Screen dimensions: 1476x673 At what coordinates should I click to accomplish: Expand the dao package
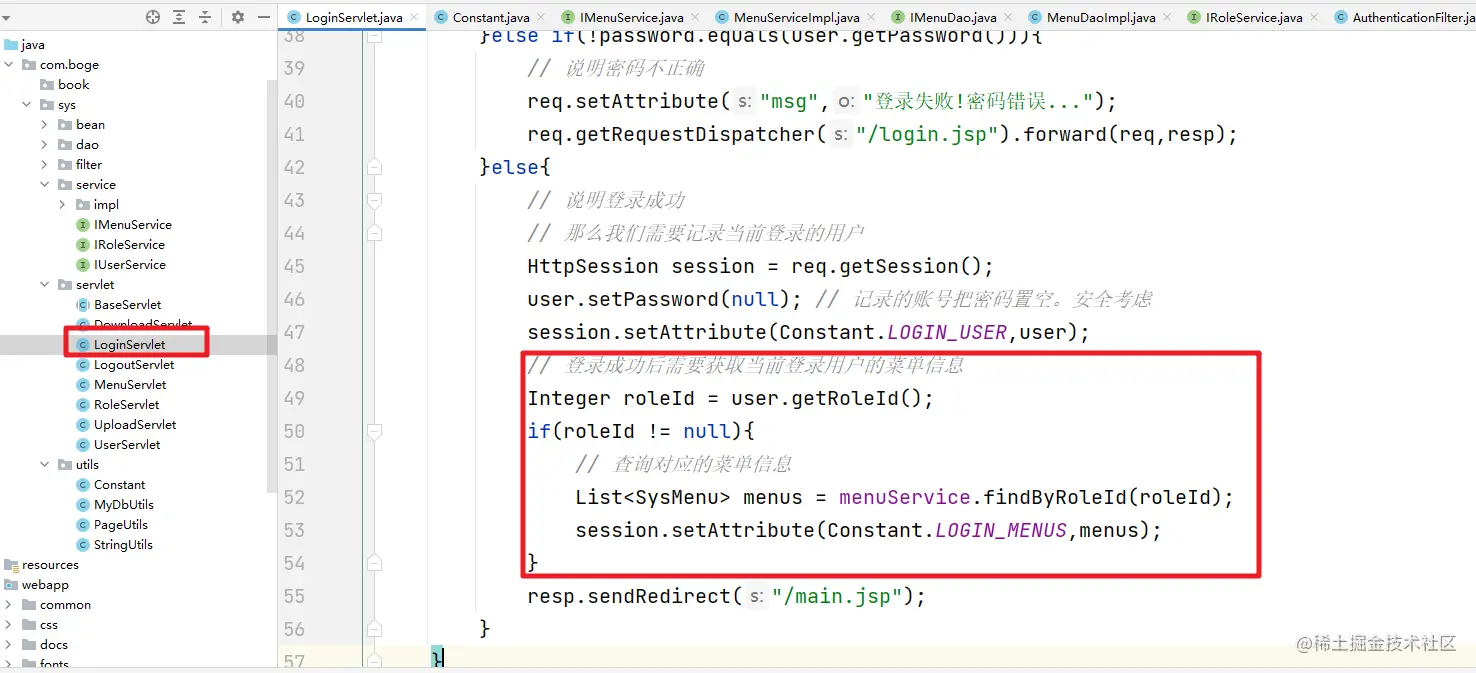(45, 145)
